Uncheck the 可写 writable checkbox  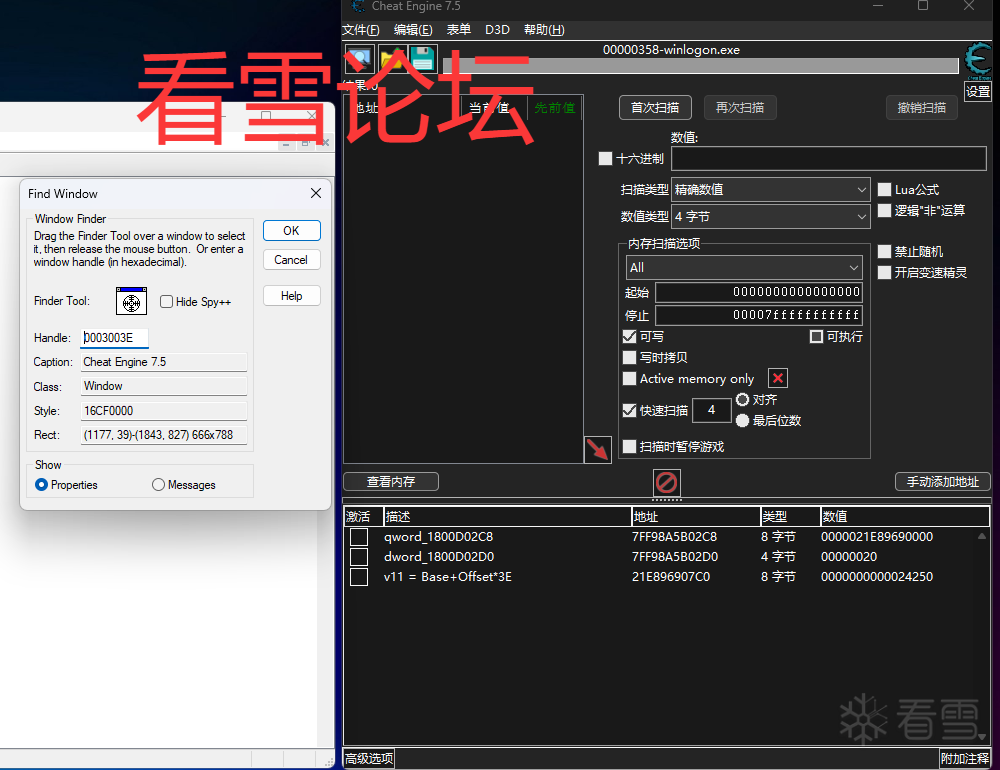point(629,336)
